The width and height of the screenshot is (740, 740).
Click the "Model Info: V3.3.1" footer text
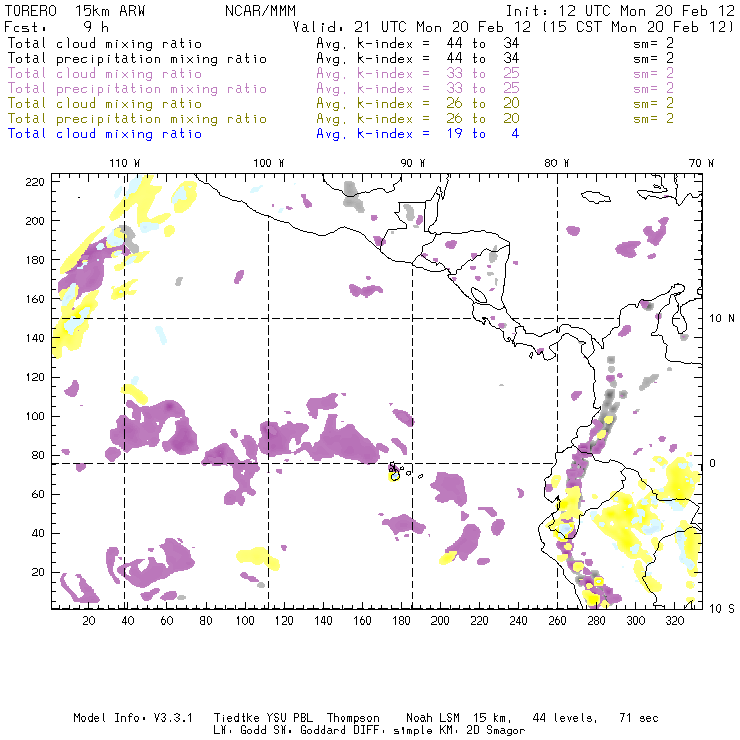133,718
